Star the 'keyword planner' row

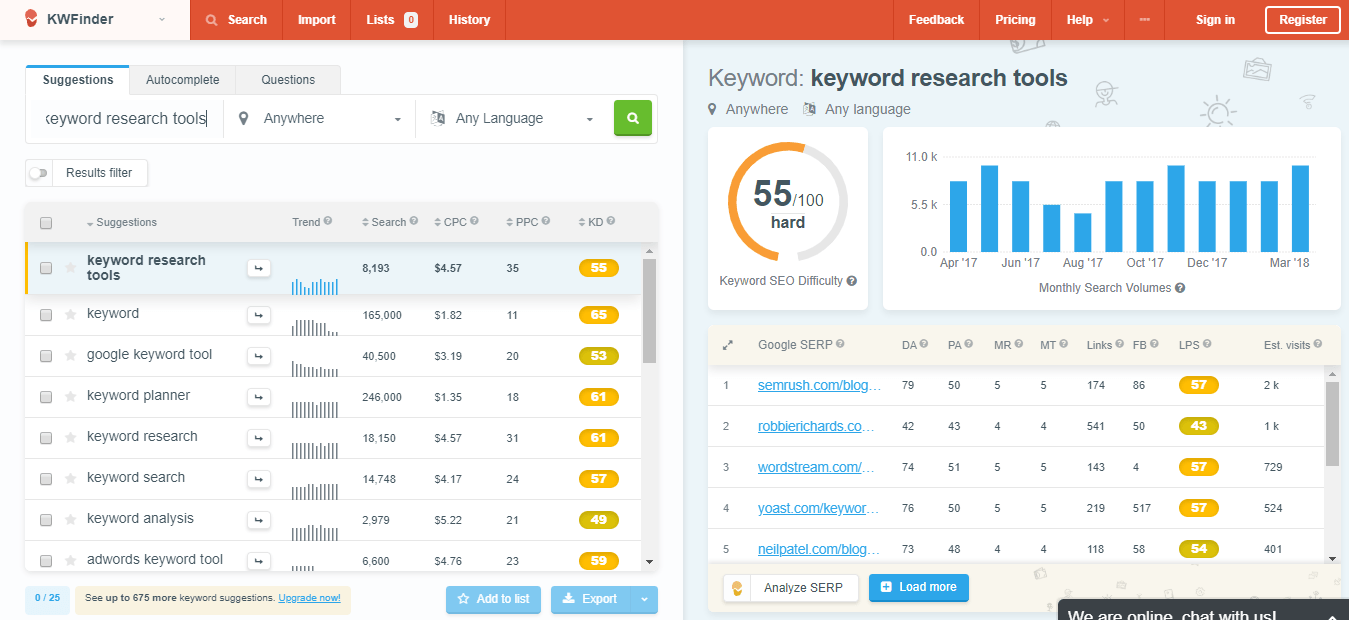[x=70, y=397]
